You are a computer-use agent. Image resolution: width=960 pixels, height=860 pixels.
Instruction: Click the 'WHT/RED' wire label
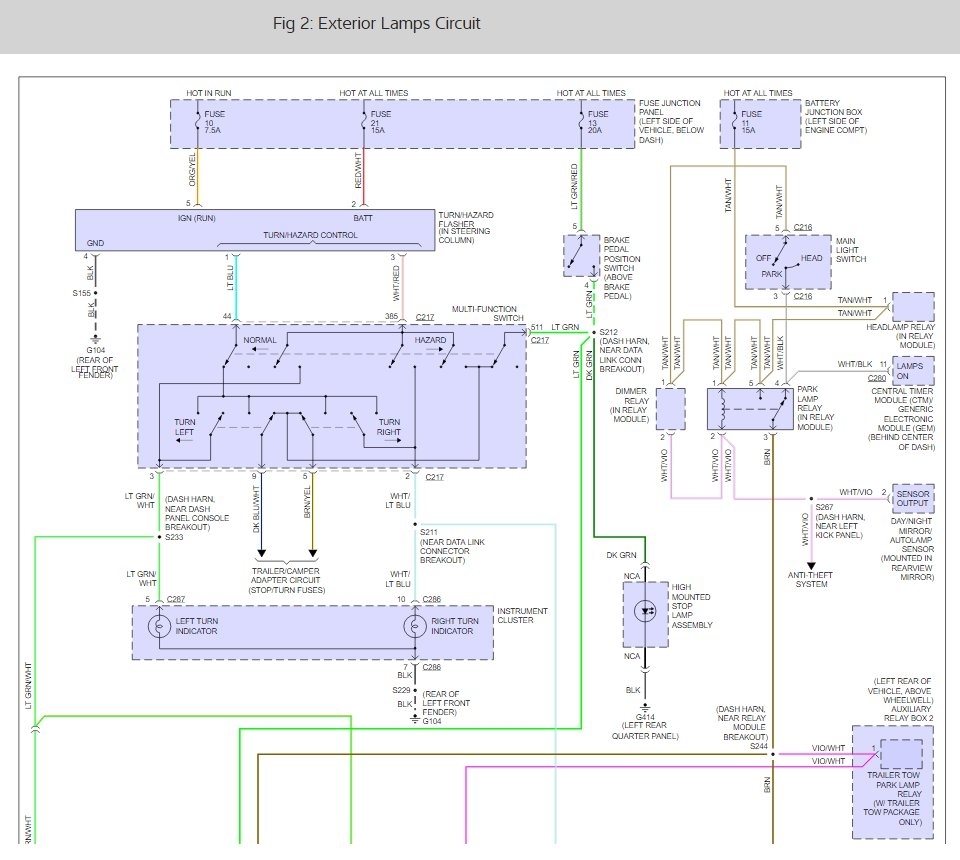point(396,283)
